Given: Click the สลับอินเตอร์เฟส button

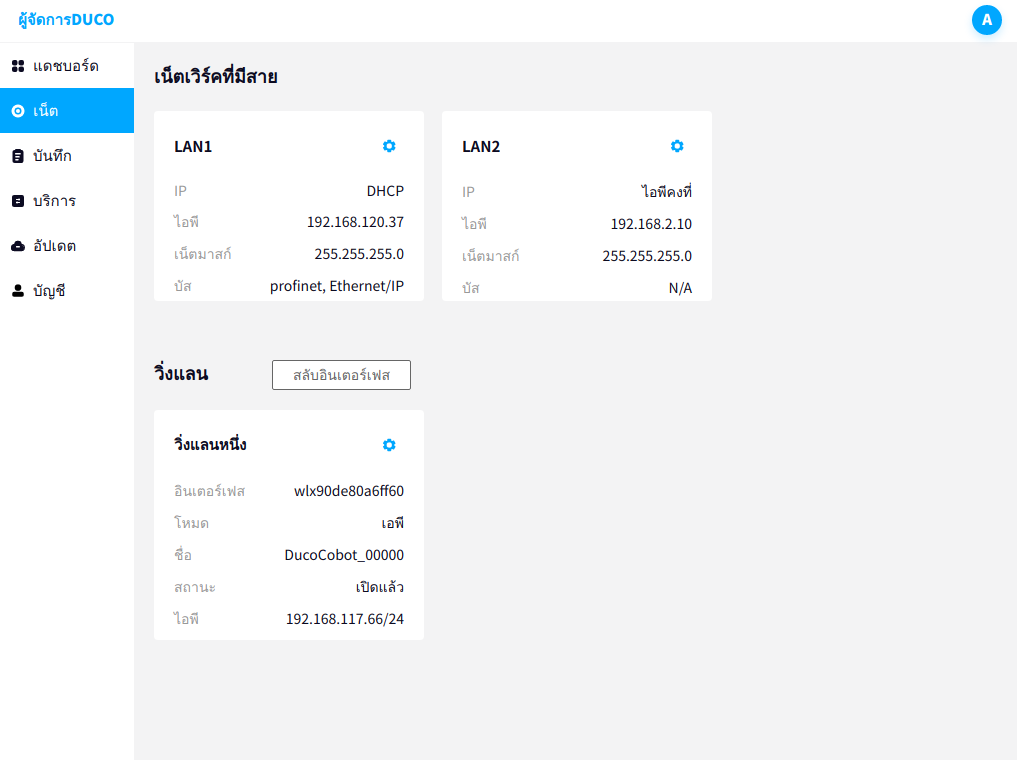Looking at the screenshot, I should pos(341,375).
